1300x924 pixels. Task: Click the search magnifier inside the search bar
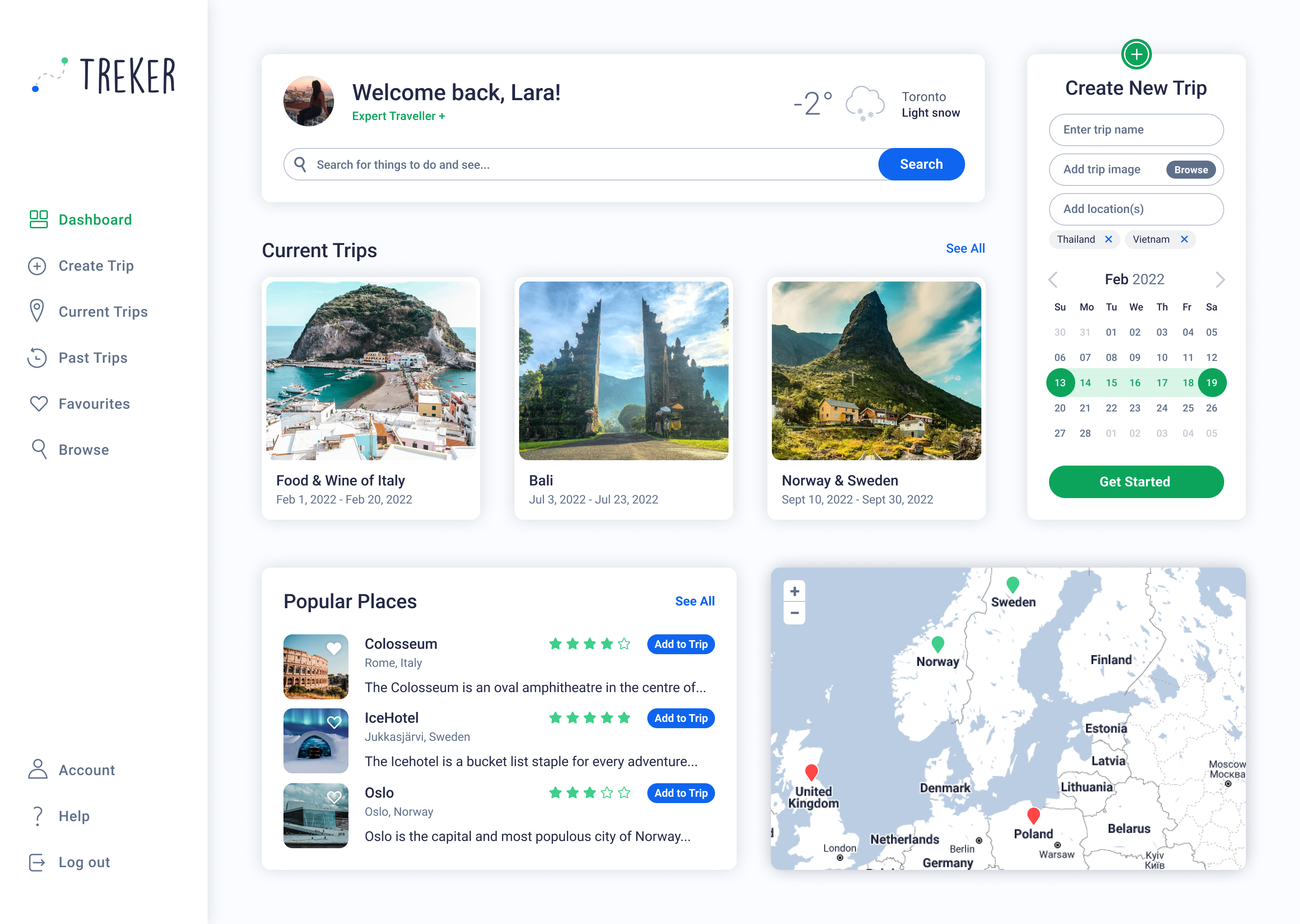pyautogui.click(x=301, y=164)
